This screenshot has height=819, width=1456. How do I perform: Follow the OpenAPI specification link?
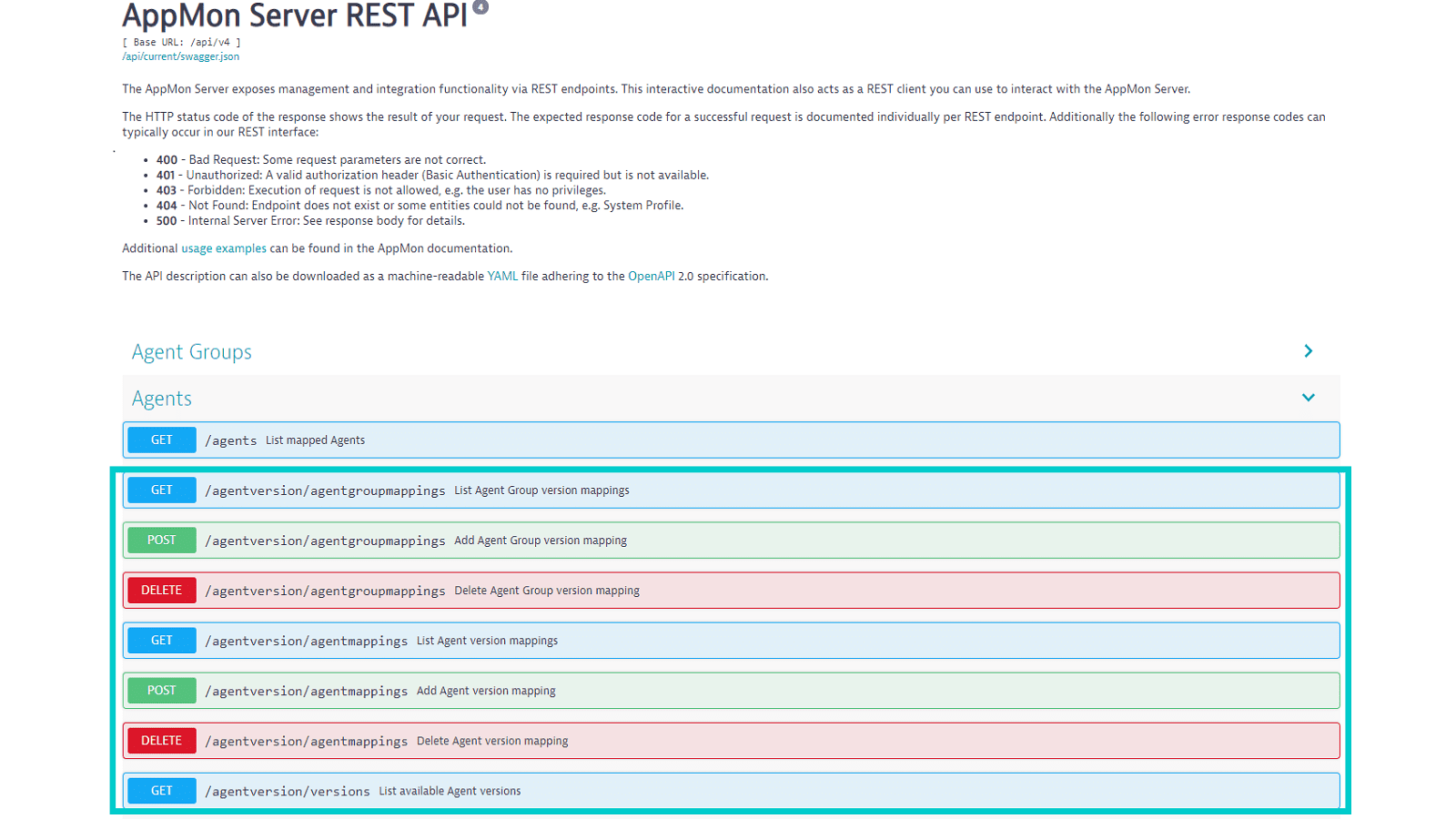click(652, 276)
